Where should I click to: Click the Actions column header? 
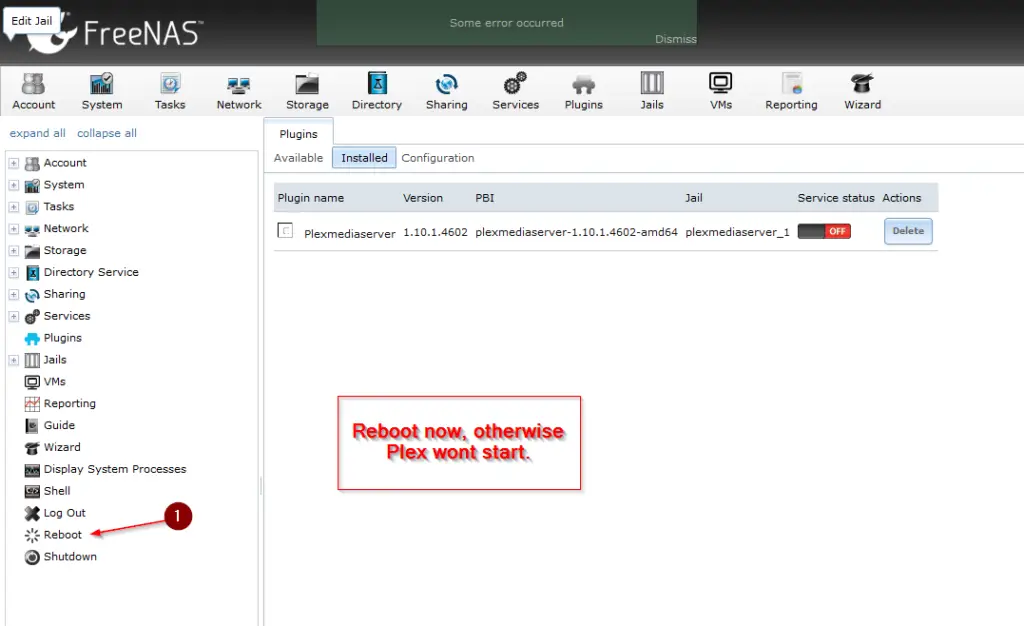click(x=901, y=198)
